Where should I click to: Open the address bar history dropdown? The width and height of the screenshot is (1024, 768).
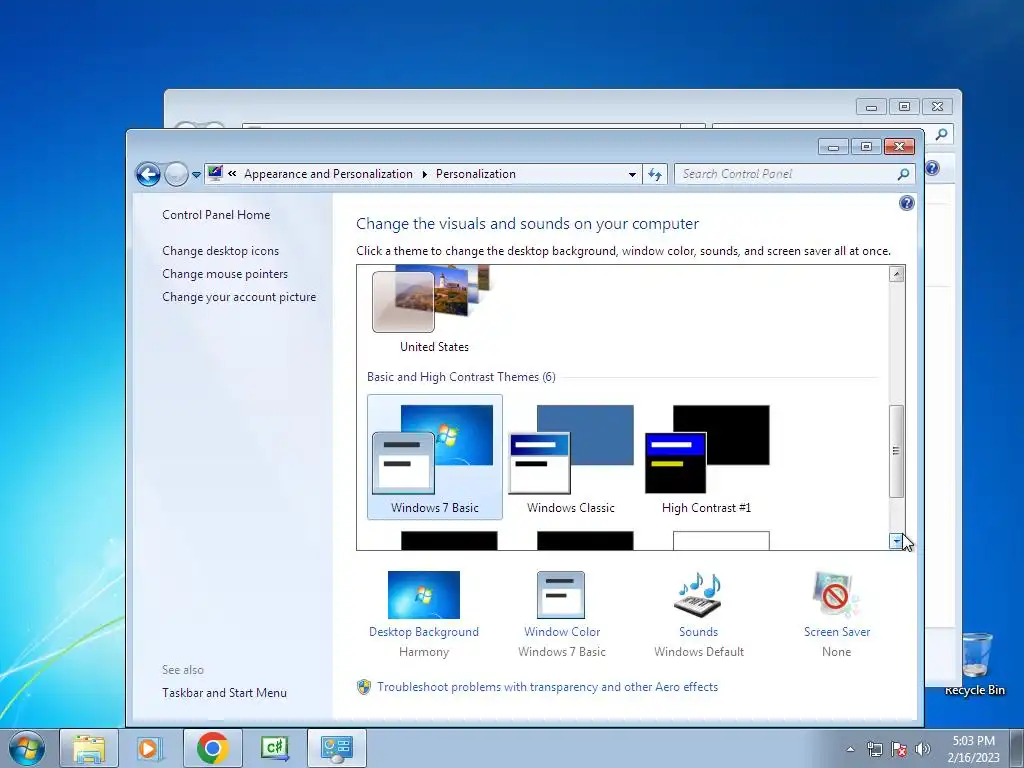(x=632, y=174)
